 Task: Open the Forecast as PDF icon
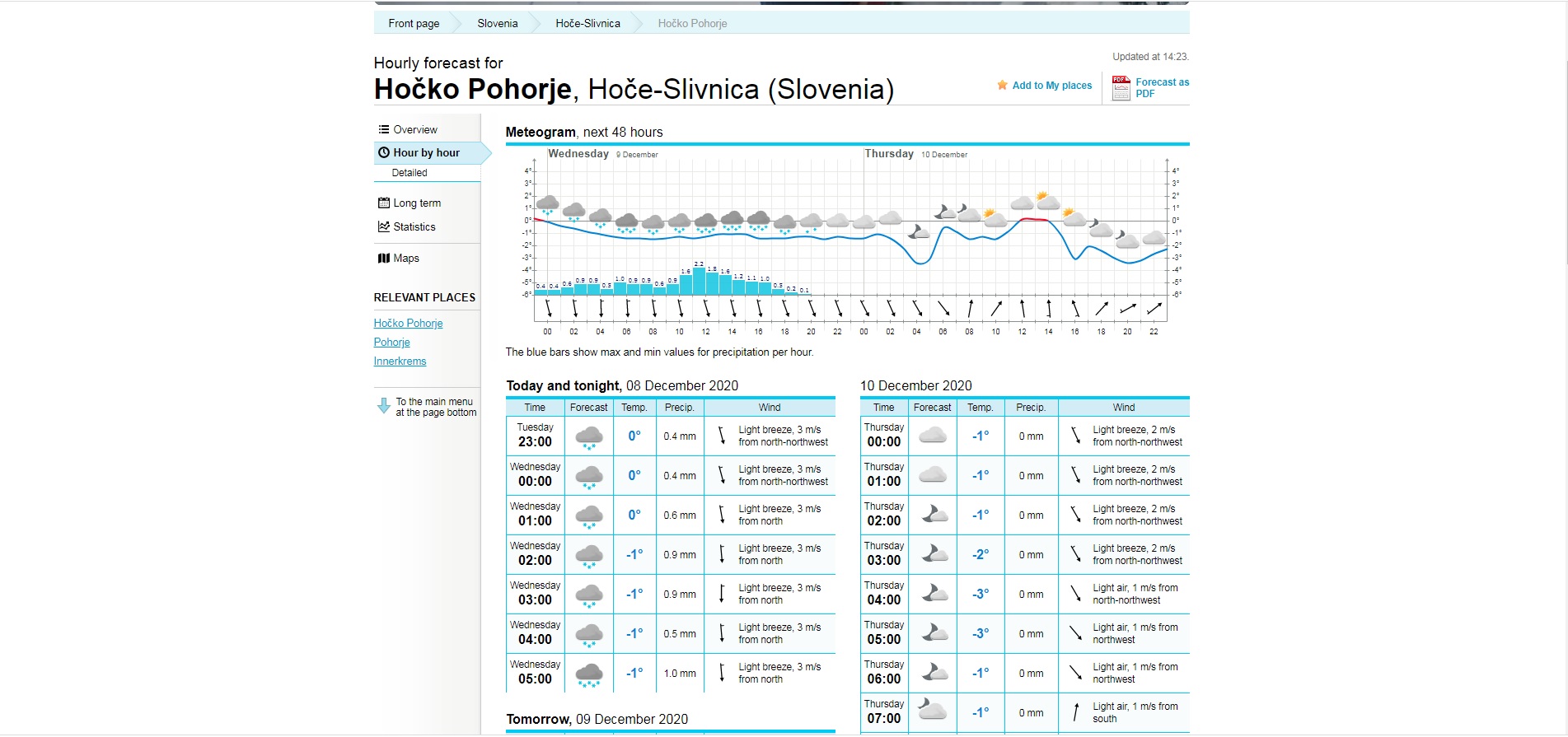pos(1121,87)
